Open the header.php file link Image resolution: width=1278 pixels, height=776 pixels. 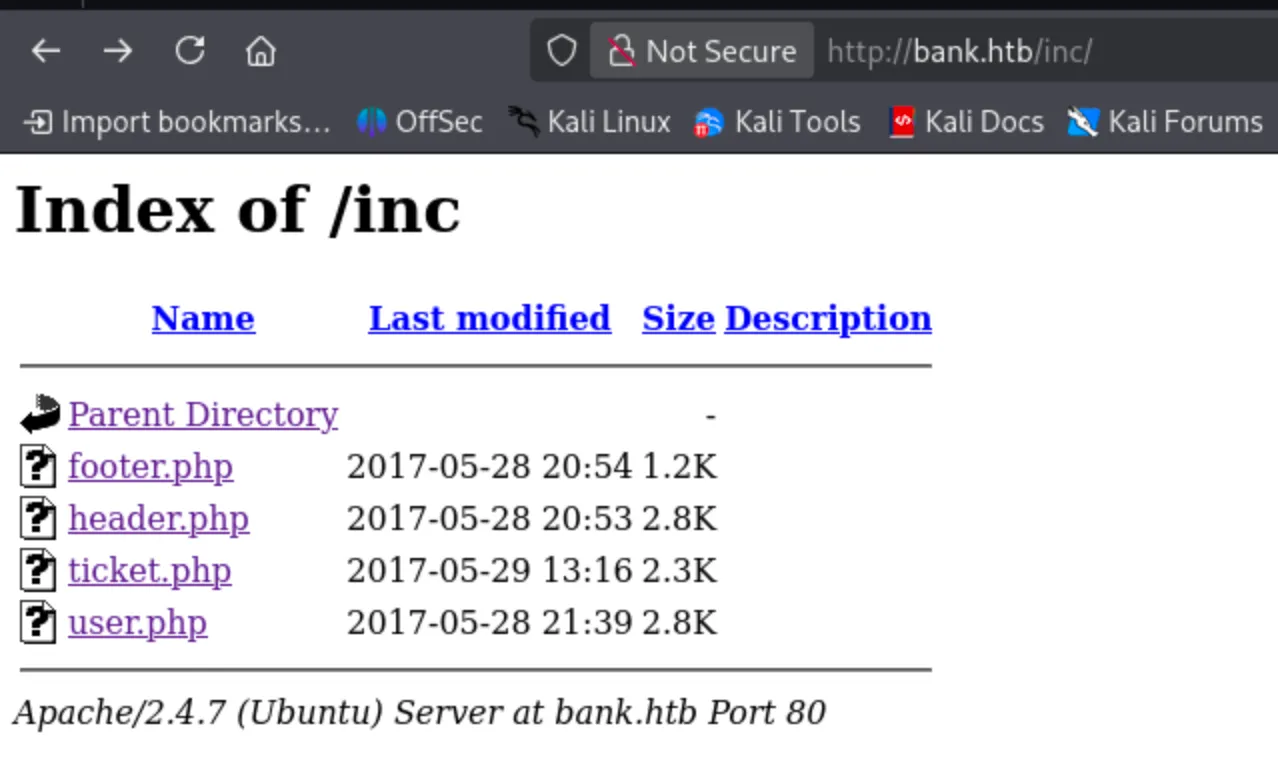tap(158, 519)
